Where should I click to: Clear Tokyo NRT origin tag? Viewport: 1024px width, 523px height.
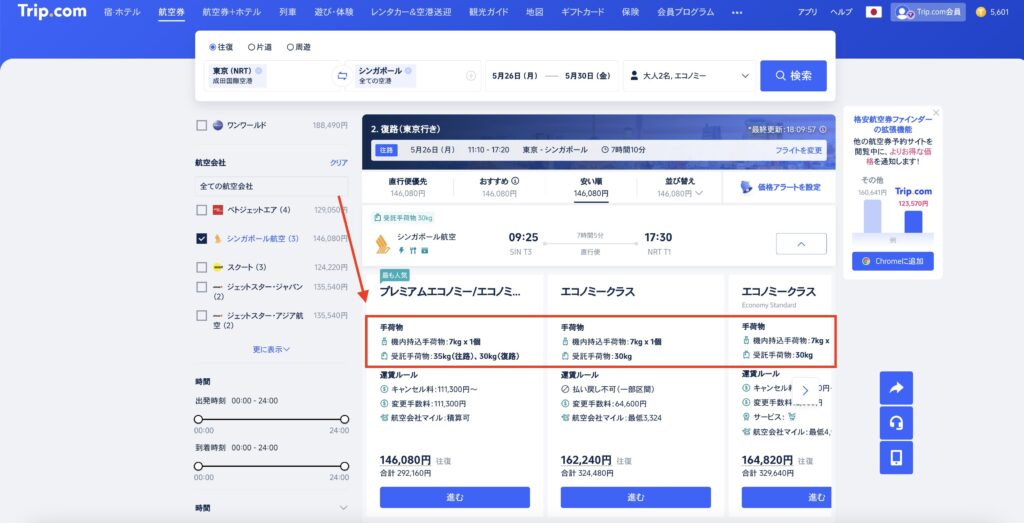click(259, 71)
